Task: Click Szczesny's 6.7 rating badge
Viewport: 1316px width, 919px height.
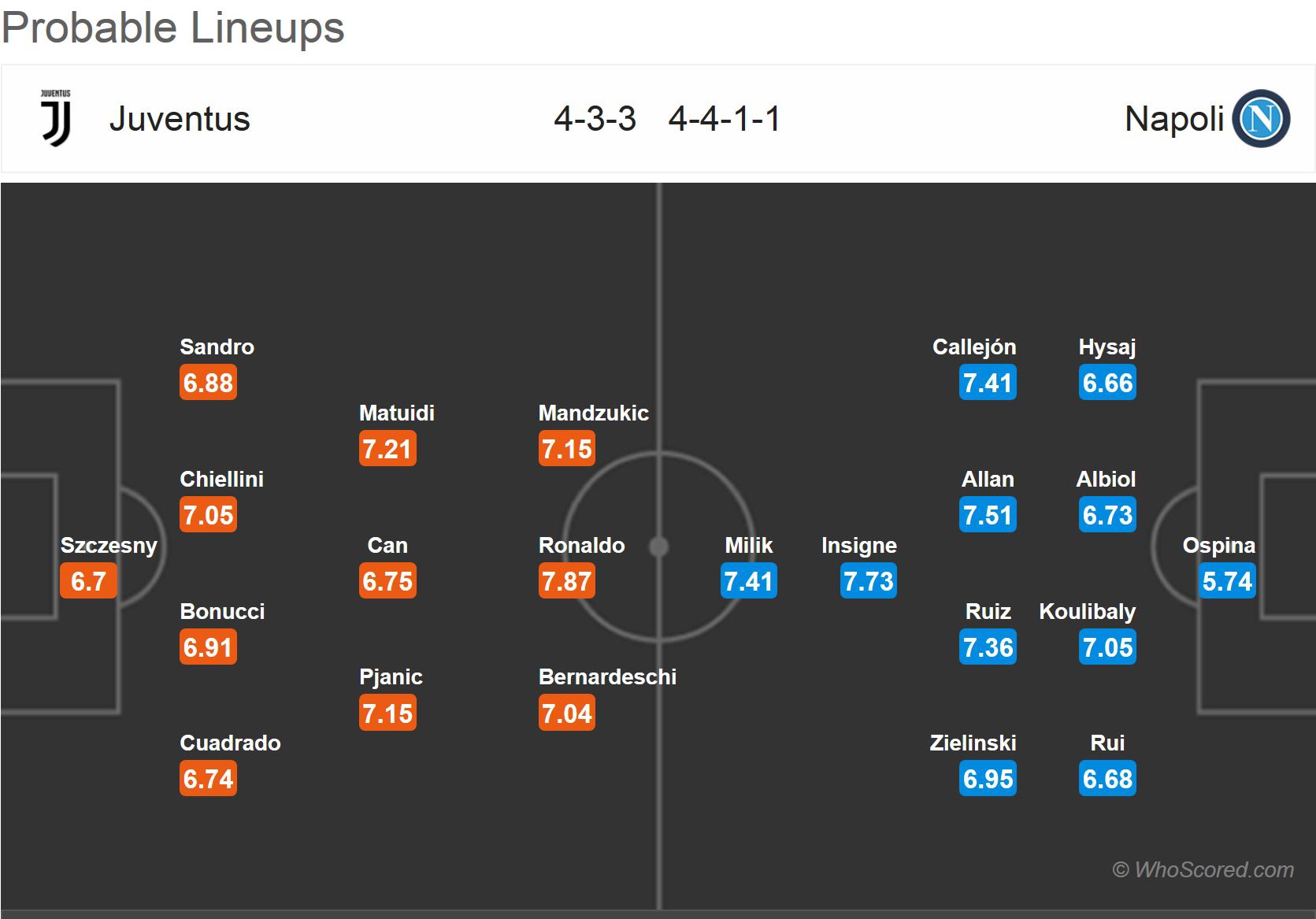Action: pos(88,581)
